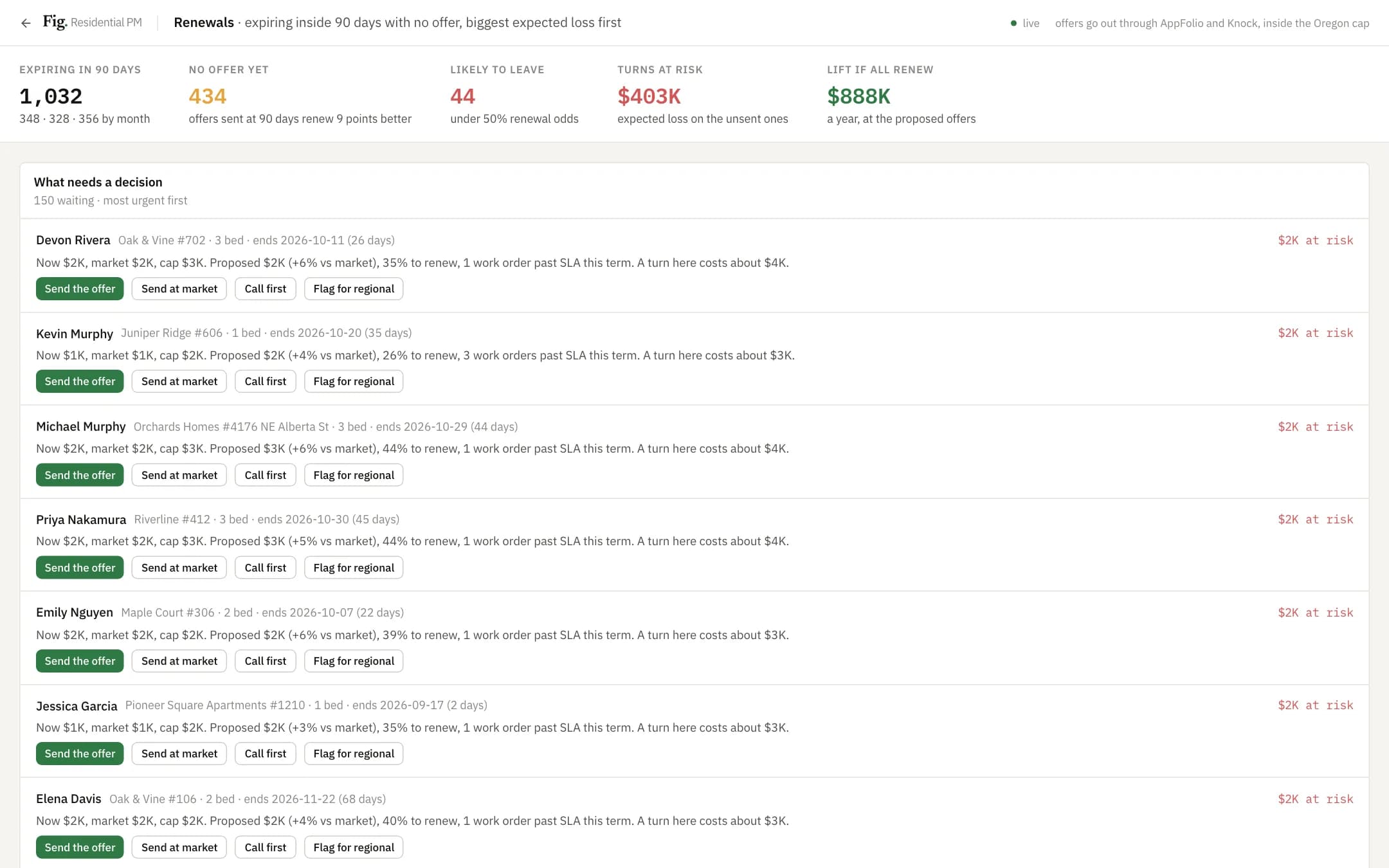The image size is (1389, 868).
Task: Flag Elena Davis for regional
Action: [354, 847]
